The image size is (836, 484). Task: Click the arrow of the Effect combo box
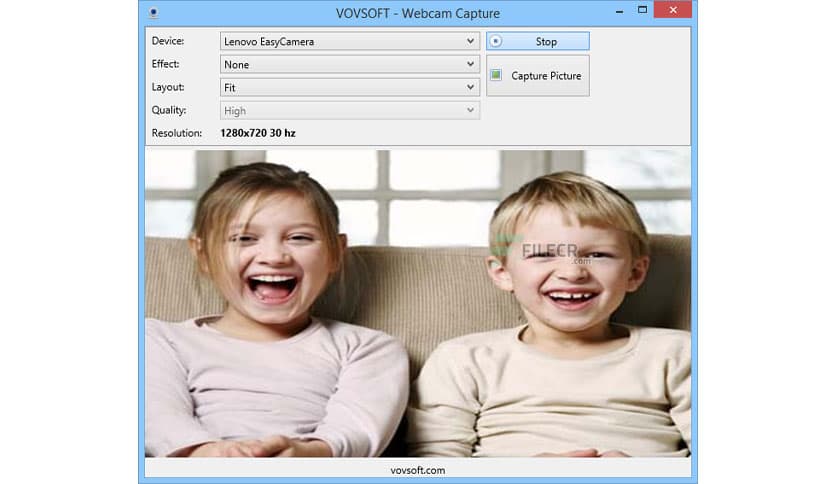[470, 64]
